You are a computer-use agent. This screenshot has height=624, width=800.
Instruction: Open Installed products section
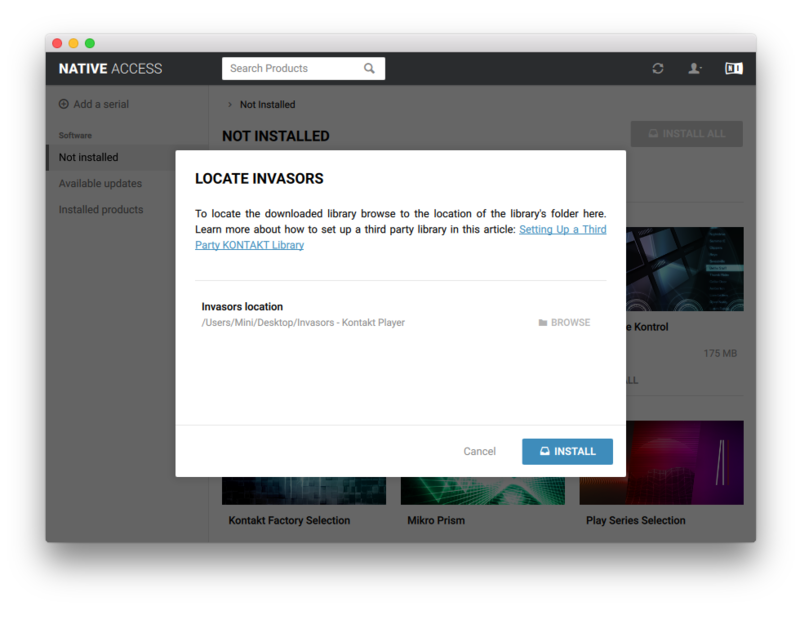click(x=101, y=209)
